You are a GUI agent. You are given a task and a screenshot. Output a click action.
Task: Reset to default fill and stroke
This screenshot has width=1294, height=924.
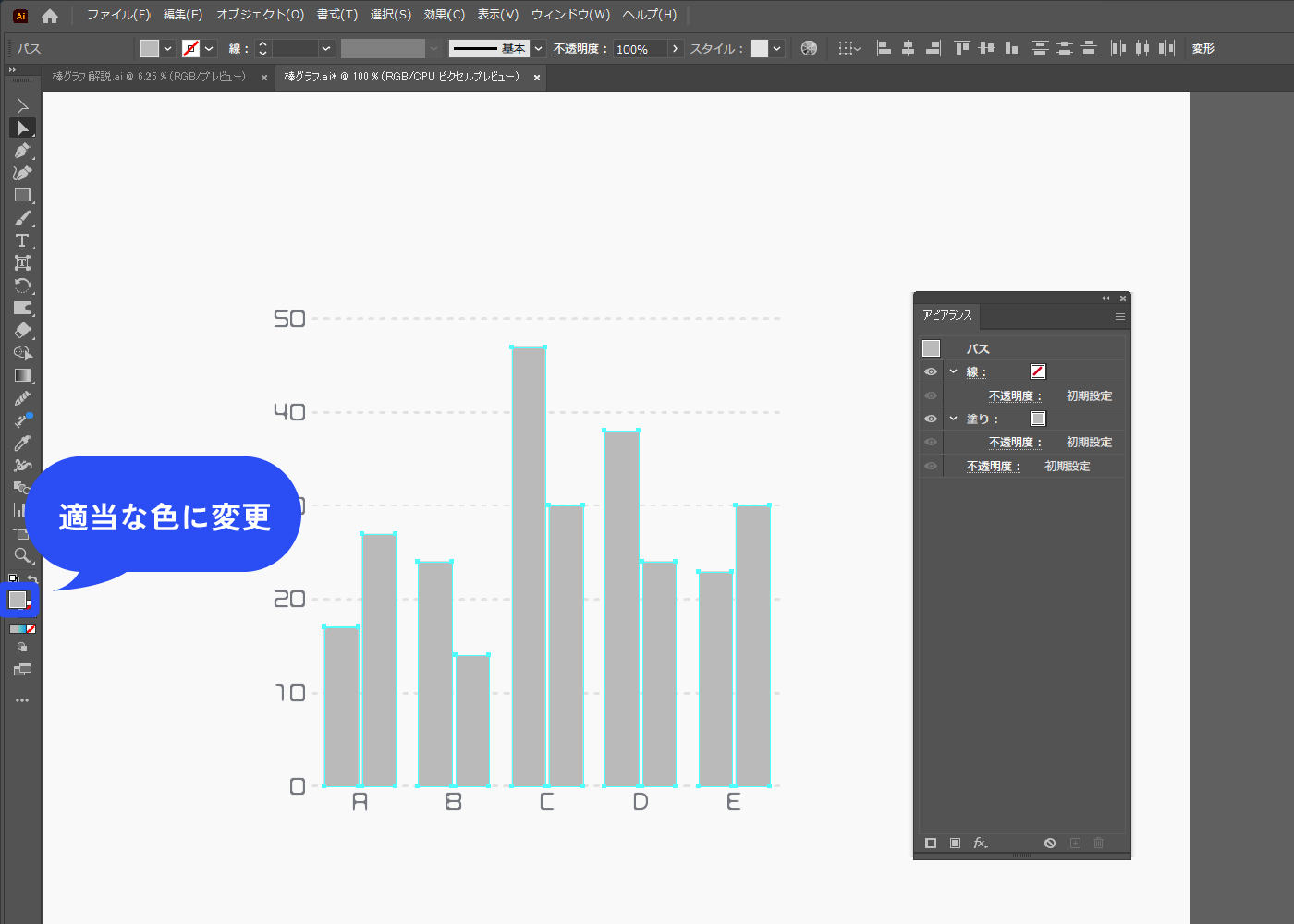(x=13, y=578)
